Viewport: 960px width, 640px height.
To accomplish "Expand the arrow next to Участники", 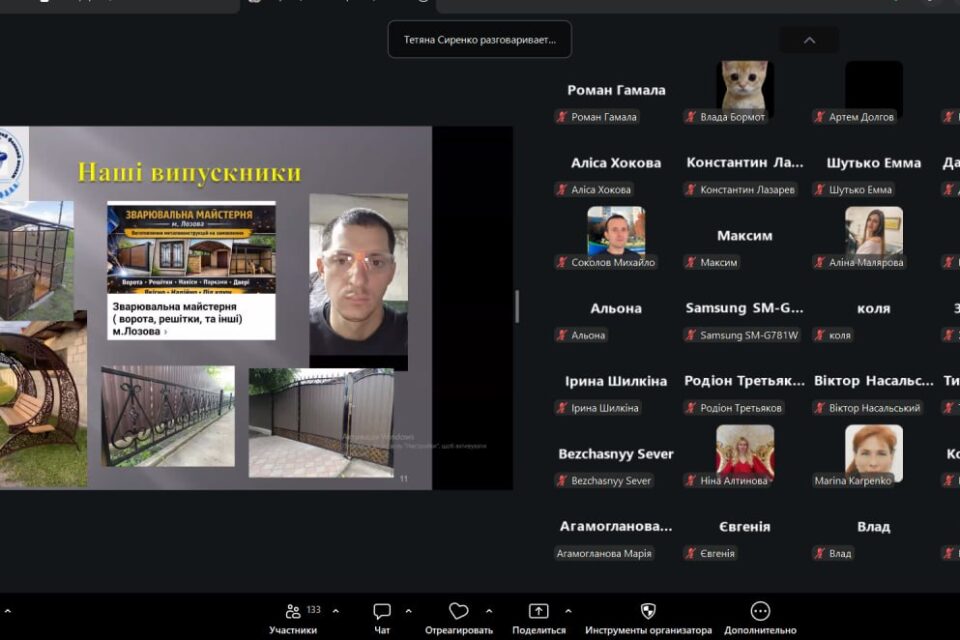I will tap(336, 611).
